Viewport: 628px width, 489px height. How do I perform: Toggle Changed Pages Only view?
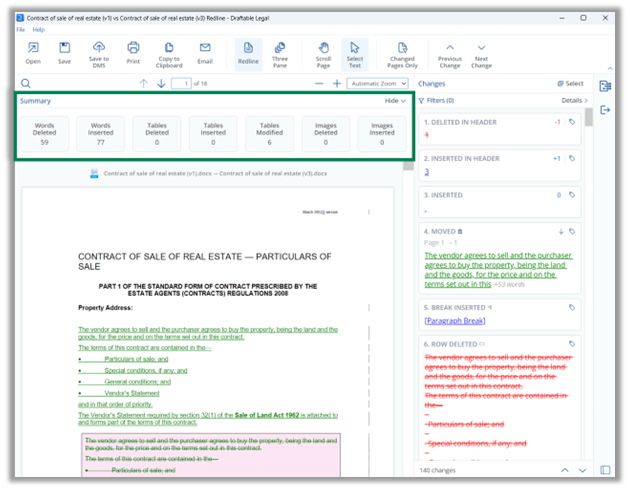pos(402,54)
